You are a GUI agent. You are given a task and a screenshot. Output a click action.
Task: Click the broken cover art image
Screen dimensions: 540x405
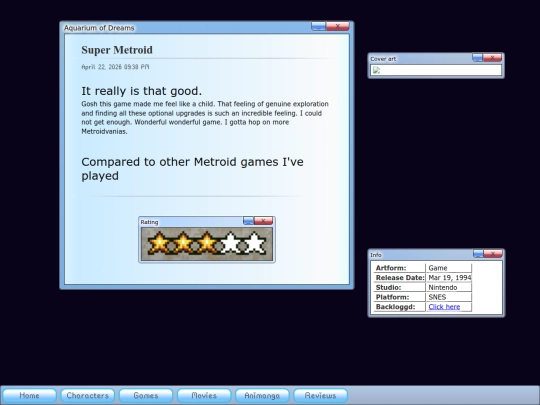(x=376, y=70)
